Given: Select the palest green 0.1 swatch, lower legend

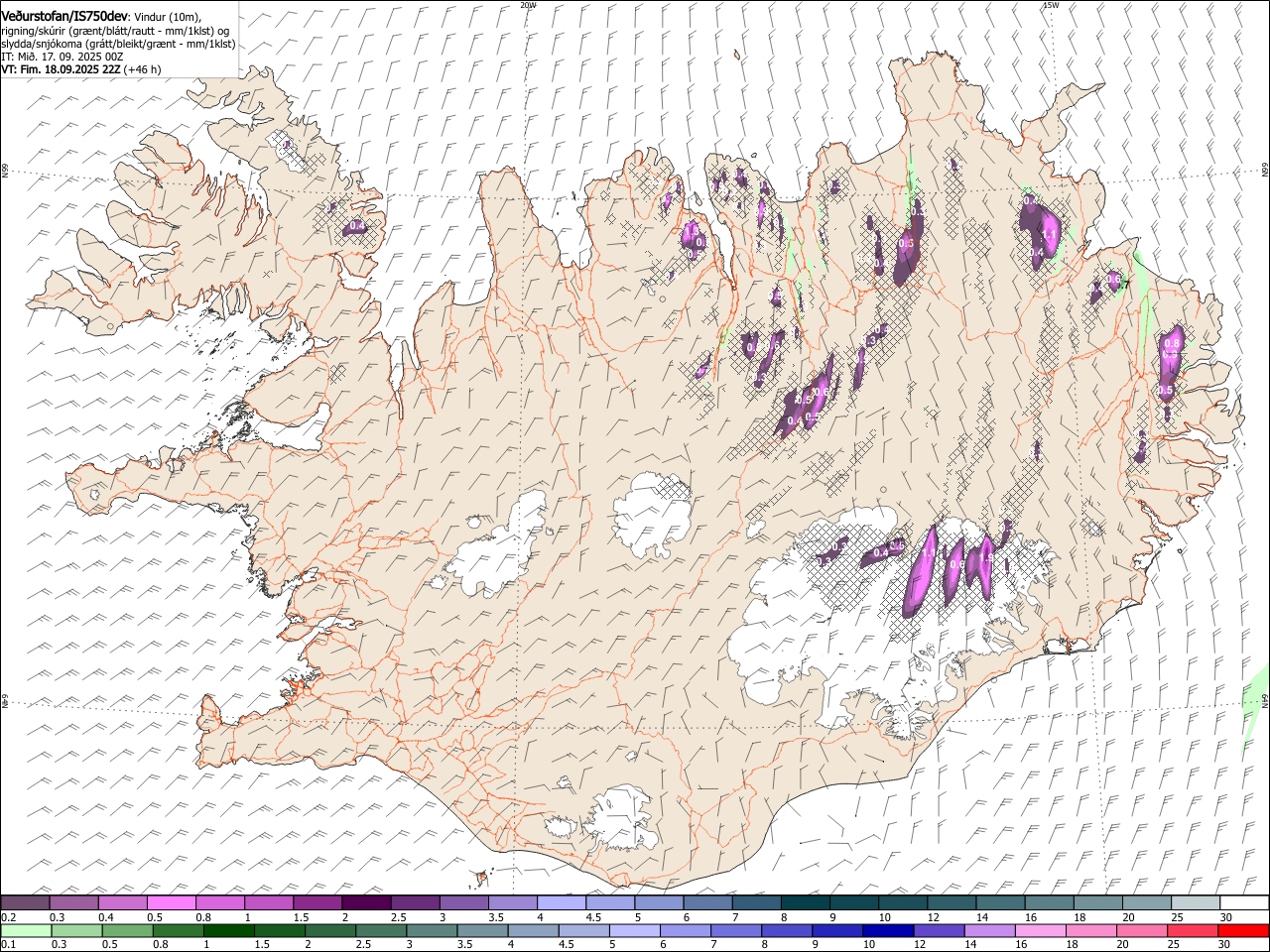Looking at the screenshot, I should [26, 930].
